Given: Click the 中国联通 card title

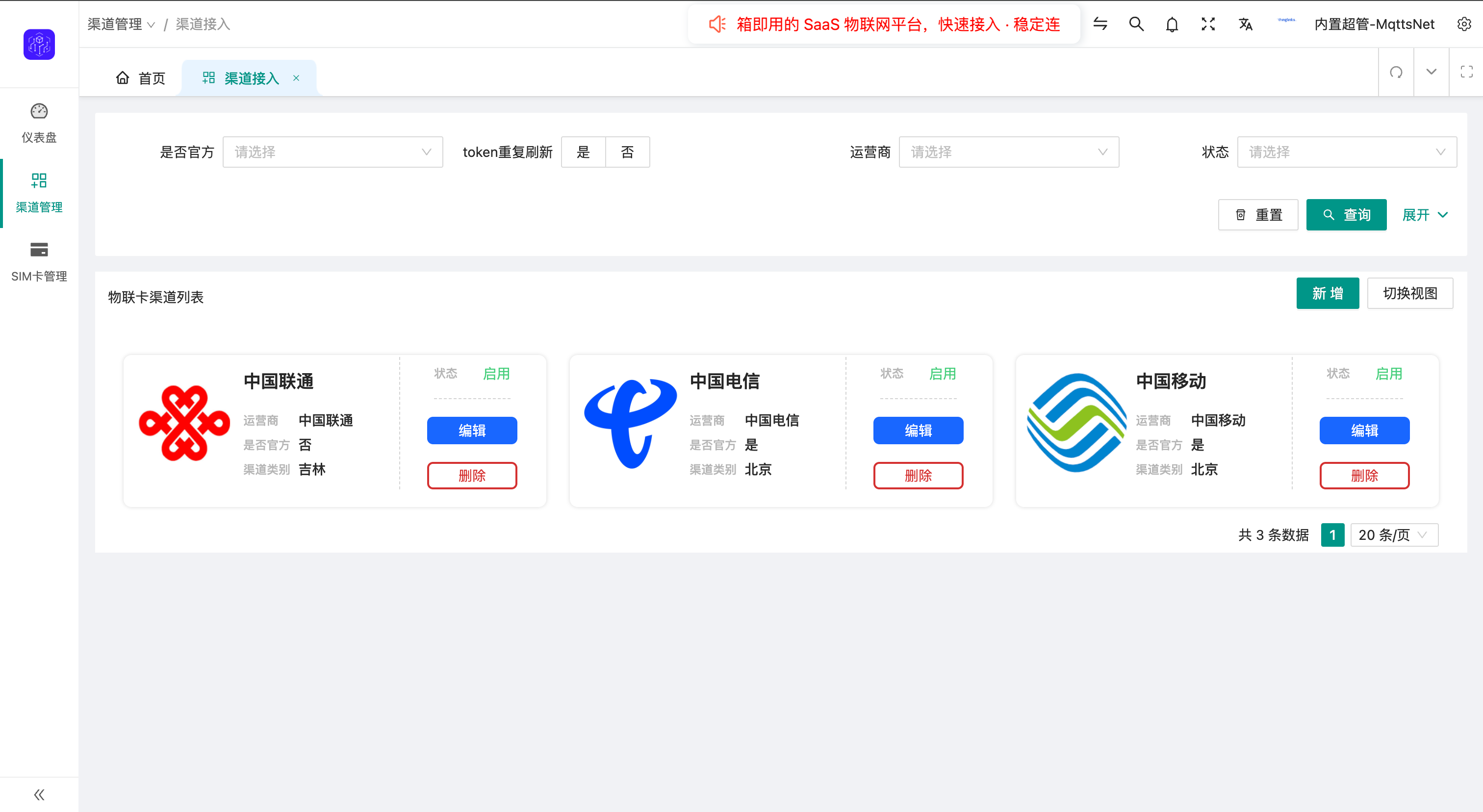Looking at the screenshot, I should coord(278,381).
